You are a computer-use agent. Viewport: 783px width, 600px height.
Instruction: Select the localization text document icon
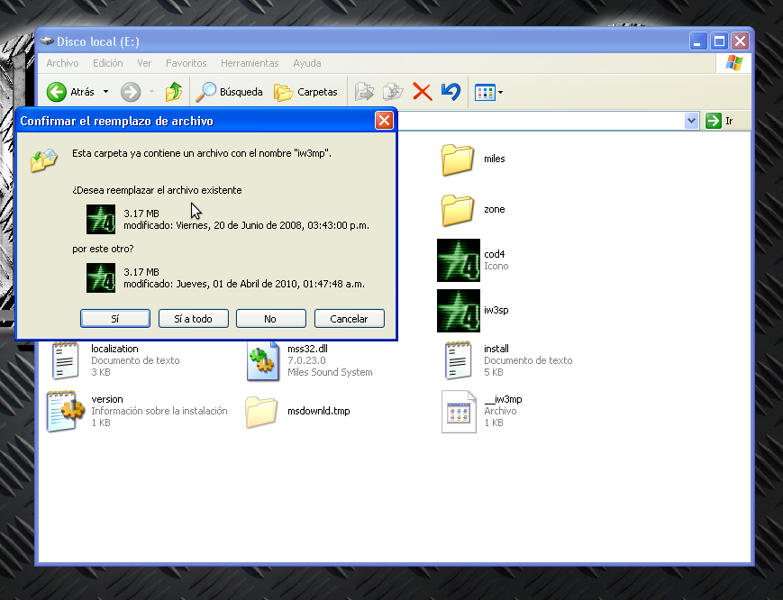coord(65,360)
